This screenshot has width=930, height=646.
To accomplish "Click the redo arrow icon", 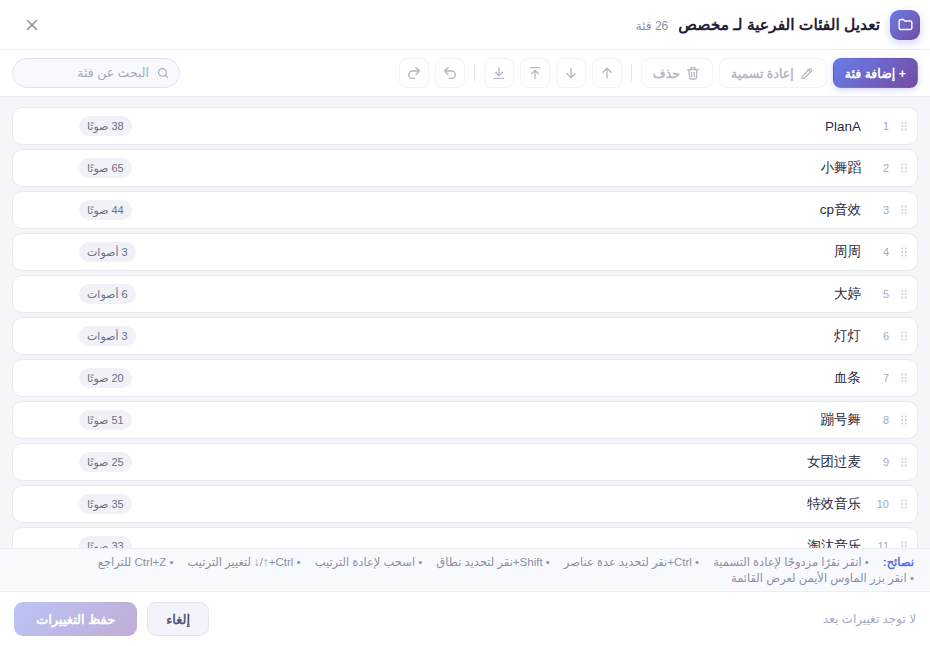I will [414, 73].
